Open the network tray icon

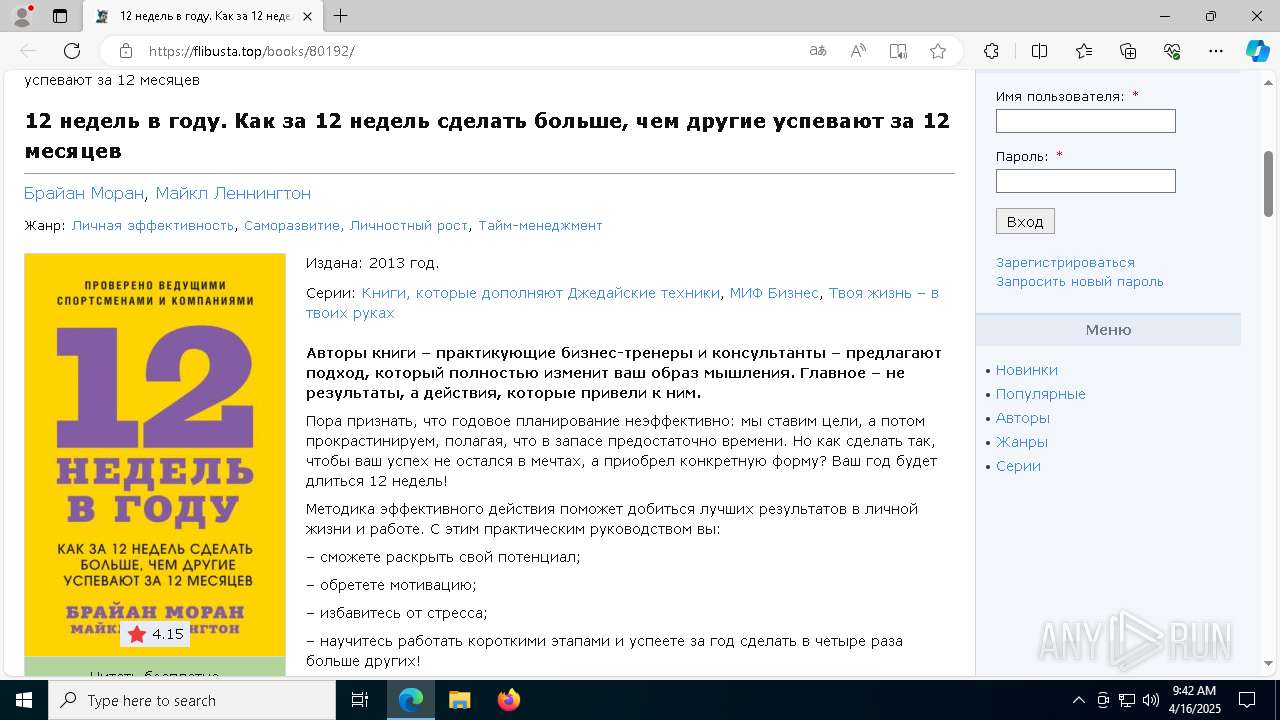[1127, 700]
